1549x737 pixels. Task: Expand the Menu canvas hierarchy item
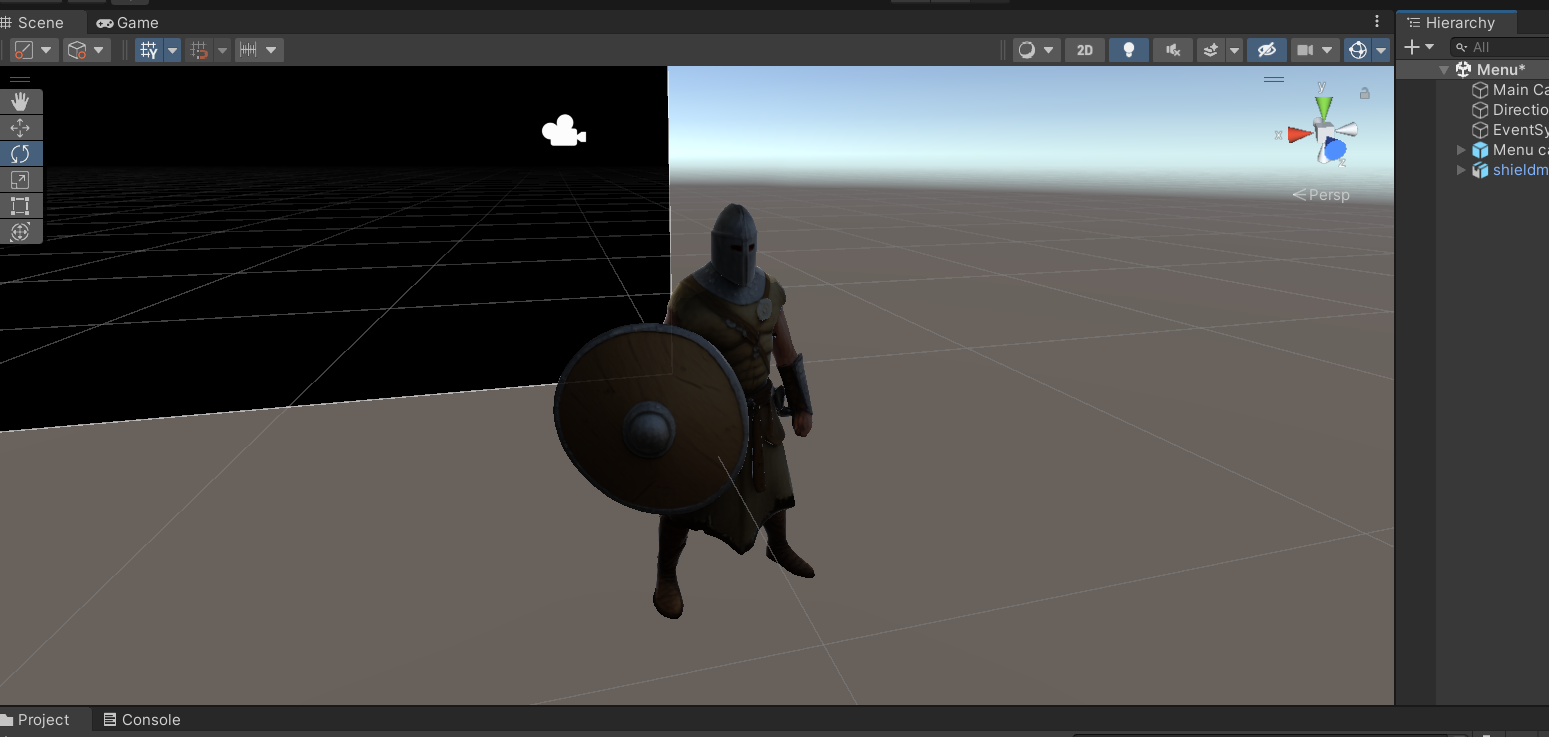coord(1462,149)
